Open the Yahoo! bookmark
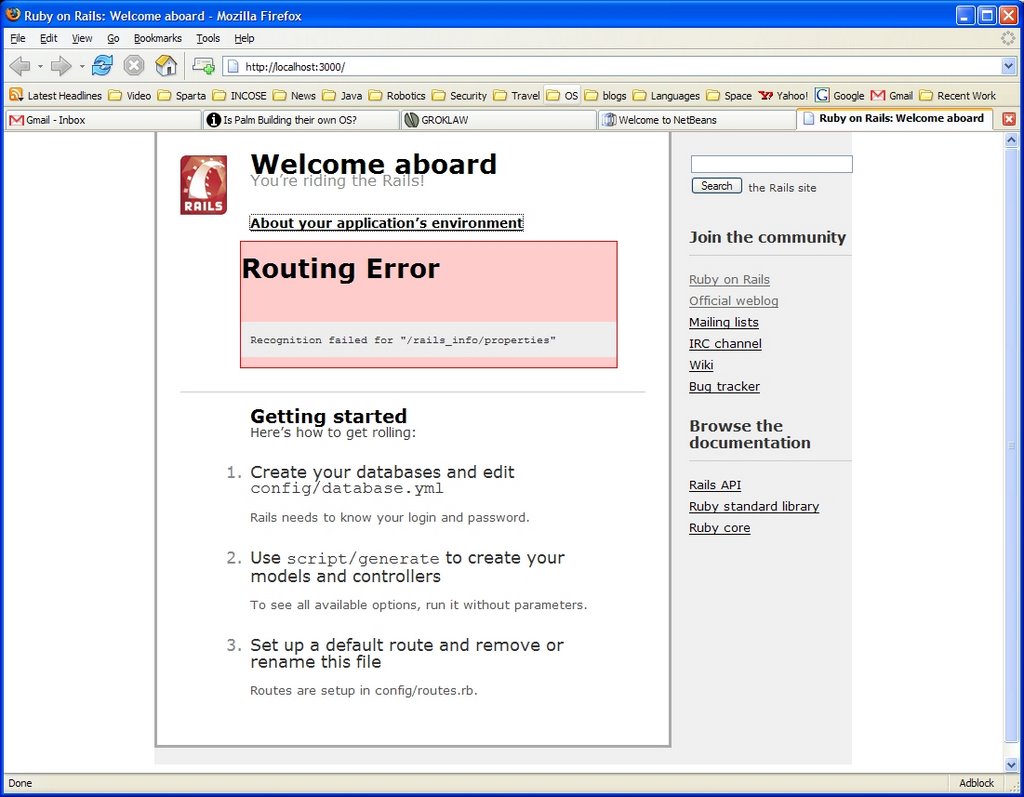The height and width of the screenshot is (797, 1024). coord(783,95)
